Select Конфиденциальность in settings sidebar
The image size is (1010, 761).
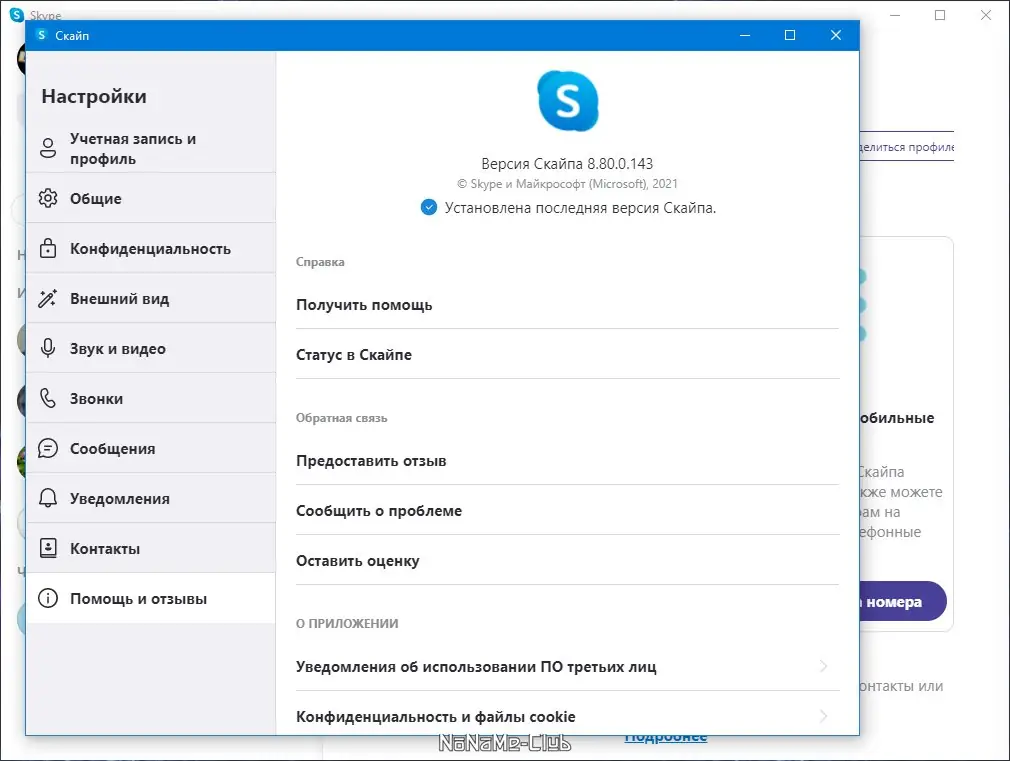pyautogui.click(x=151, y=249)
